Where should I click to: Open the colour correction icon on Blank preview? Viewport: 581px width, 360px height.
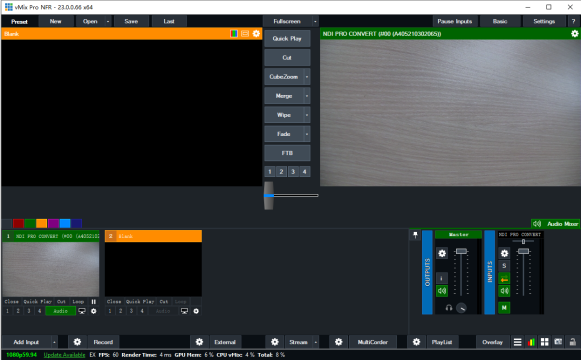click(234, 34)
